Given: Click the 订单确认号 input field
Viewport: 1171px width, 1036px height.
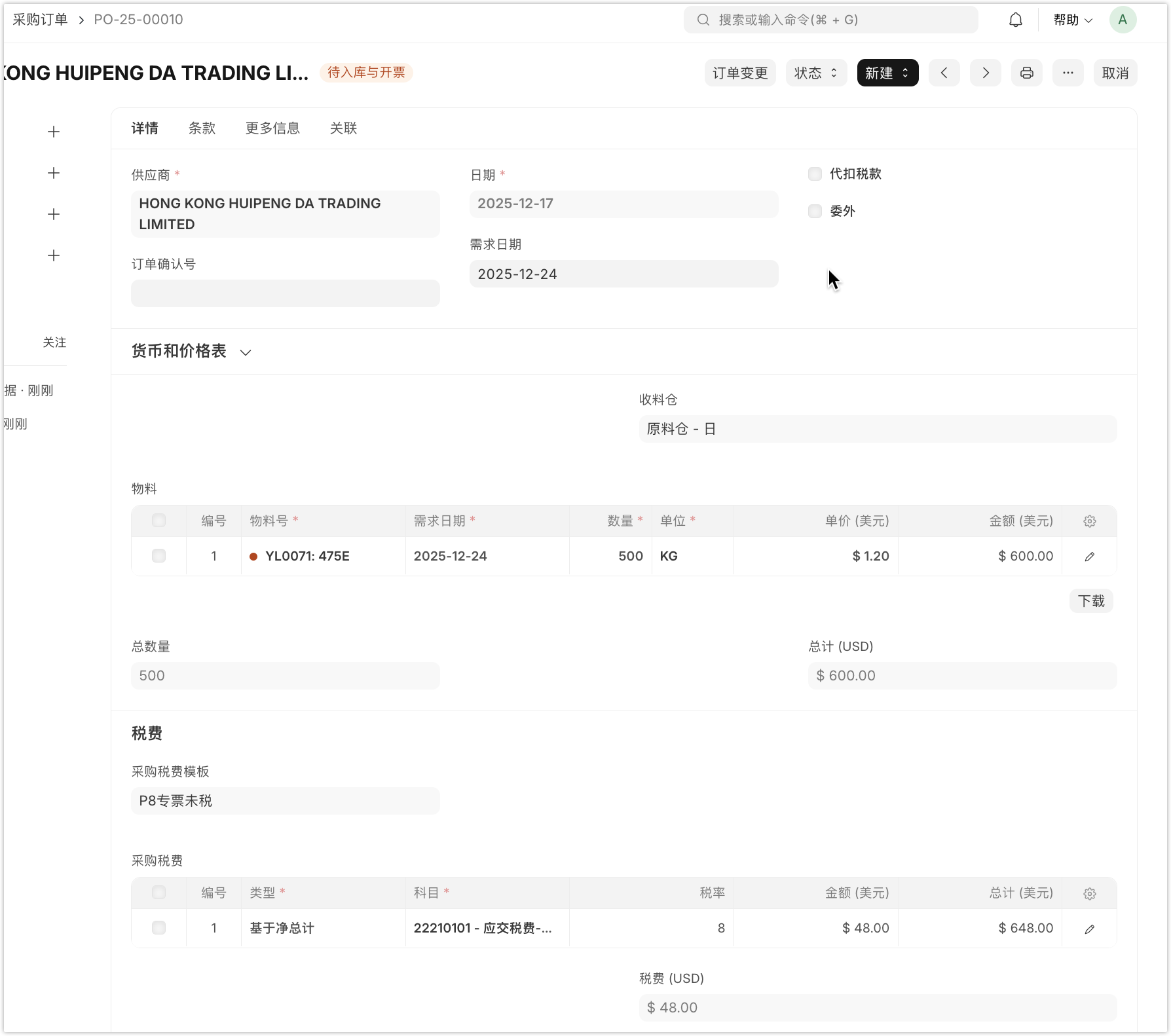Looking at the screenshot, I should pyautogui.click(x=285, y=293).
